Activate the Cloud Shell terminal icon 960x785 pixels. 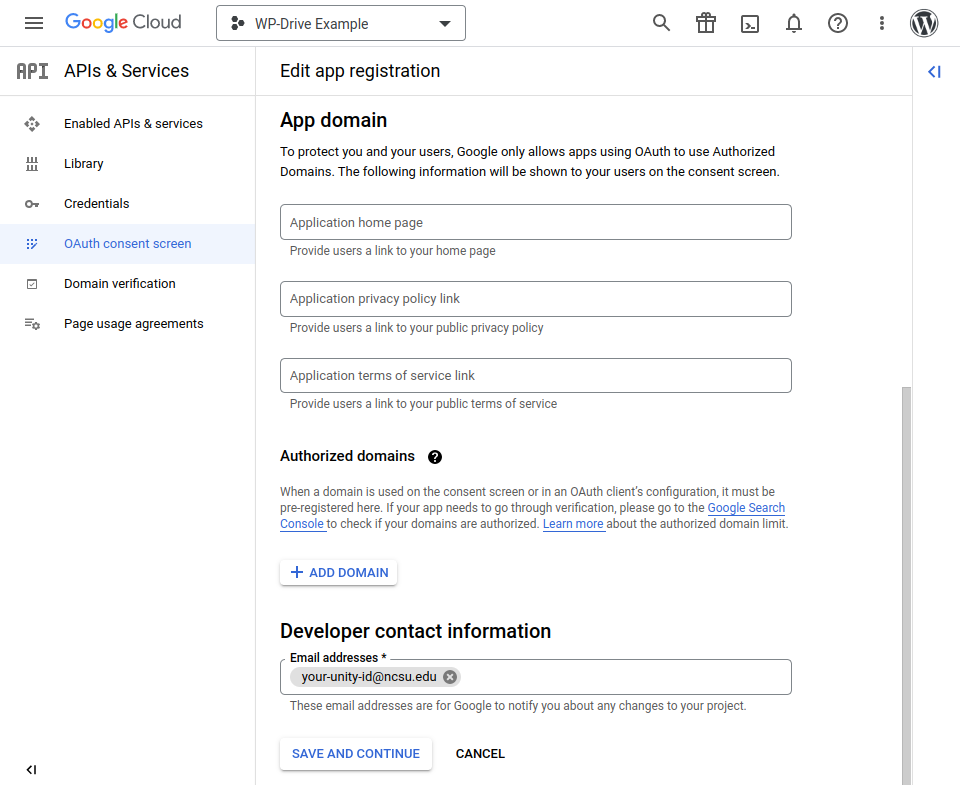[x=750, y=22]
